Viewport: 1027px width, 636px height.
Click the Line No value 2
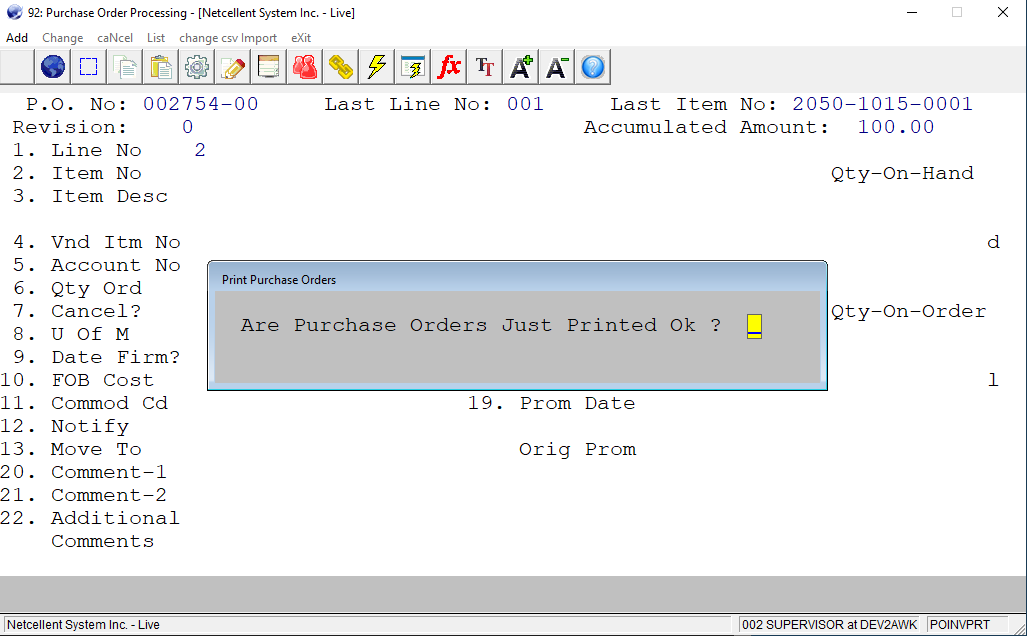click(x=200, y=150)
